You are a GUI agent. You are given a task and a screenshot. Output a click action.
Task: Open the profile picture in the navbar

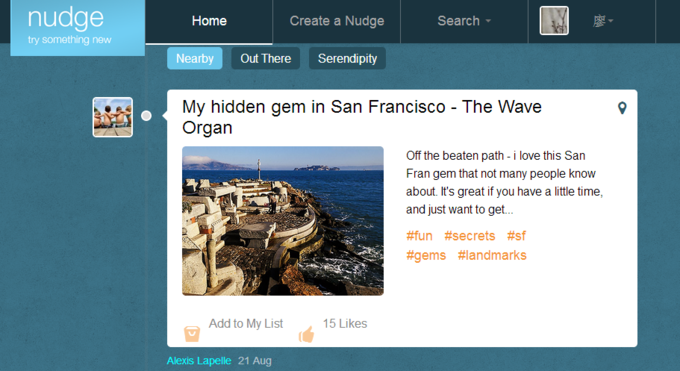point(554,20)
